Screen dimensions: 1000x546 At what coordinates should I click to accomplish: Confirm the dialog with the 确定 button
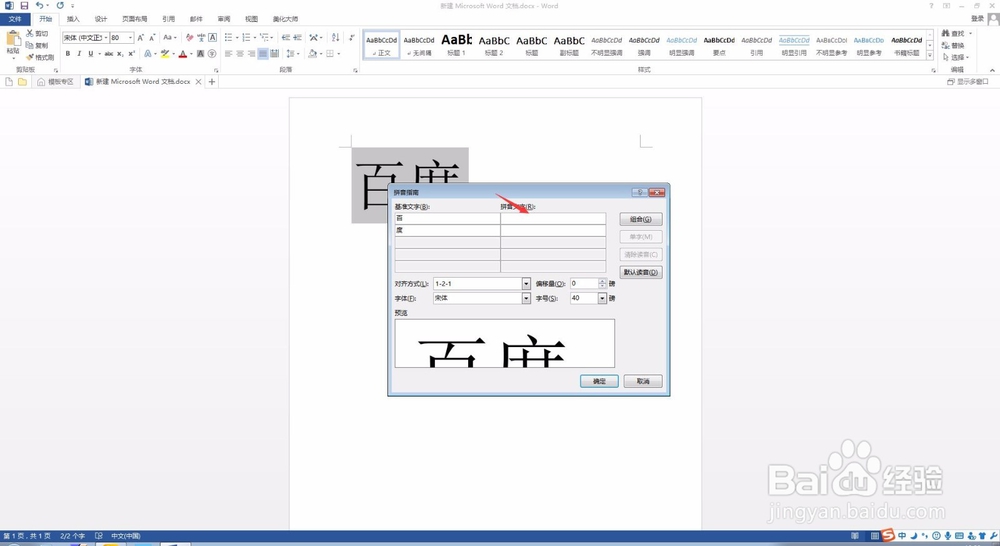click(x=599, y=381)
